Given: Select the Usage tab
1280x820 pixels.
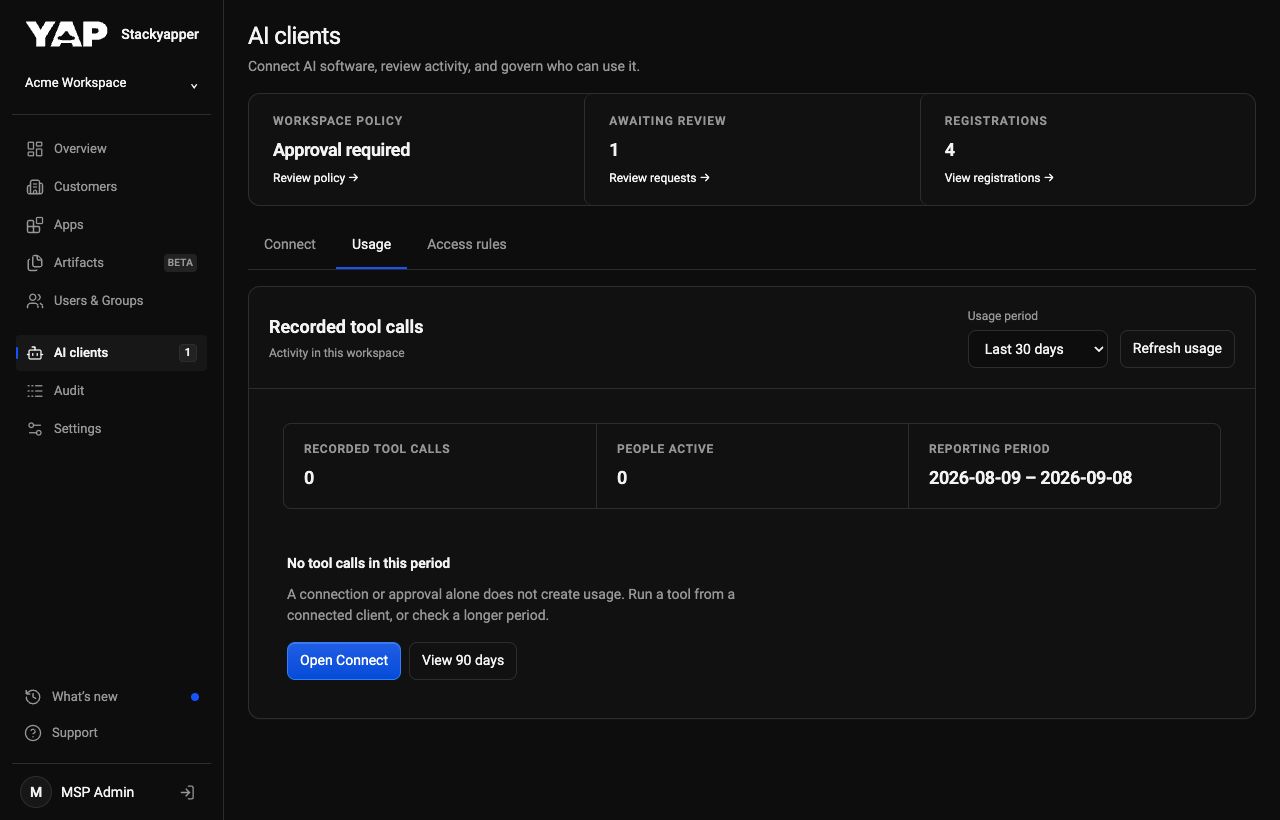Looking at the screenshot, I should click(x=371, y=244).
